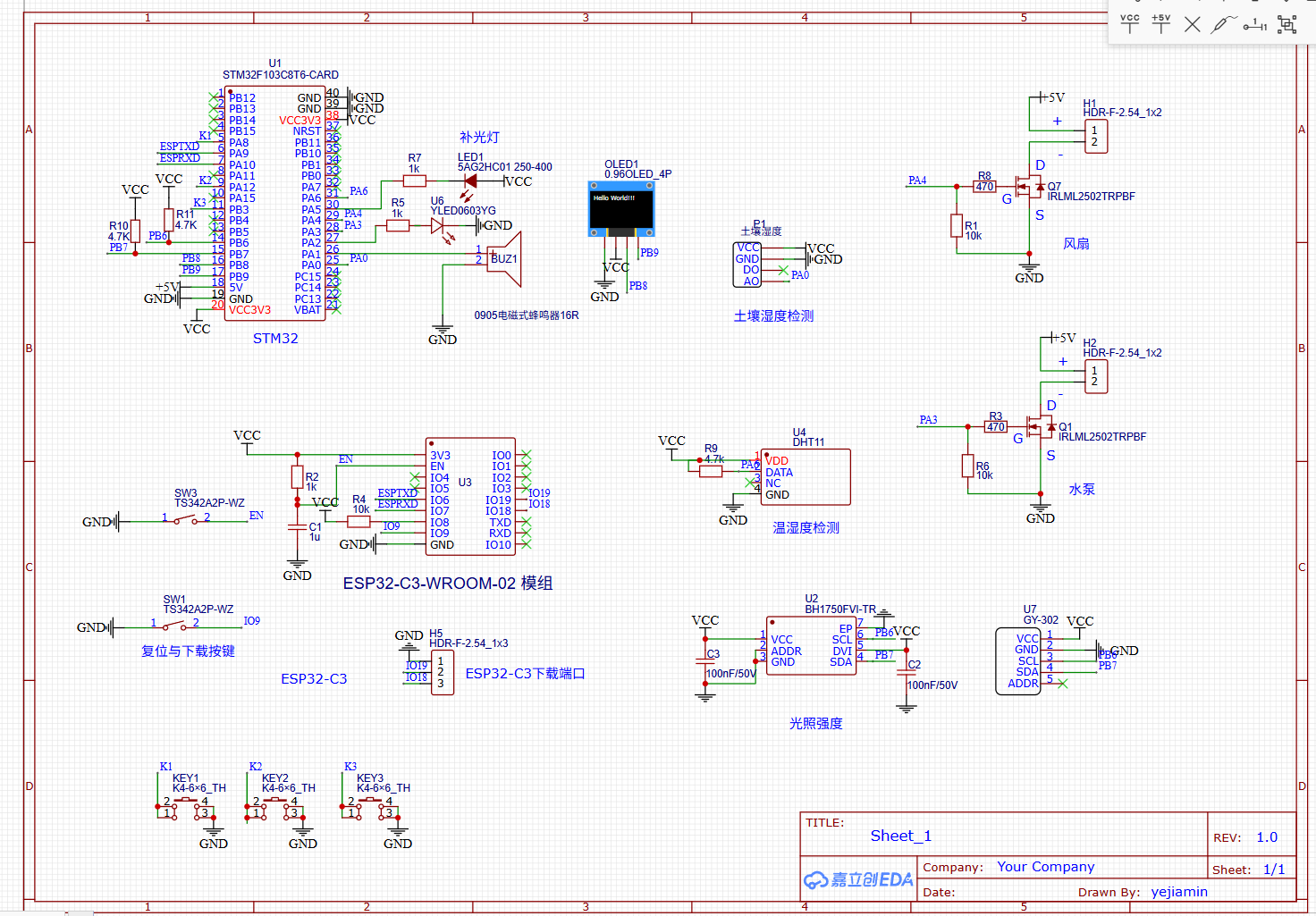Screen dimensions: 1316x916
Task: Click the ESP32-C3-WROOM-02 模组 label
Action: pyautogui.click(x=448, y=584)
